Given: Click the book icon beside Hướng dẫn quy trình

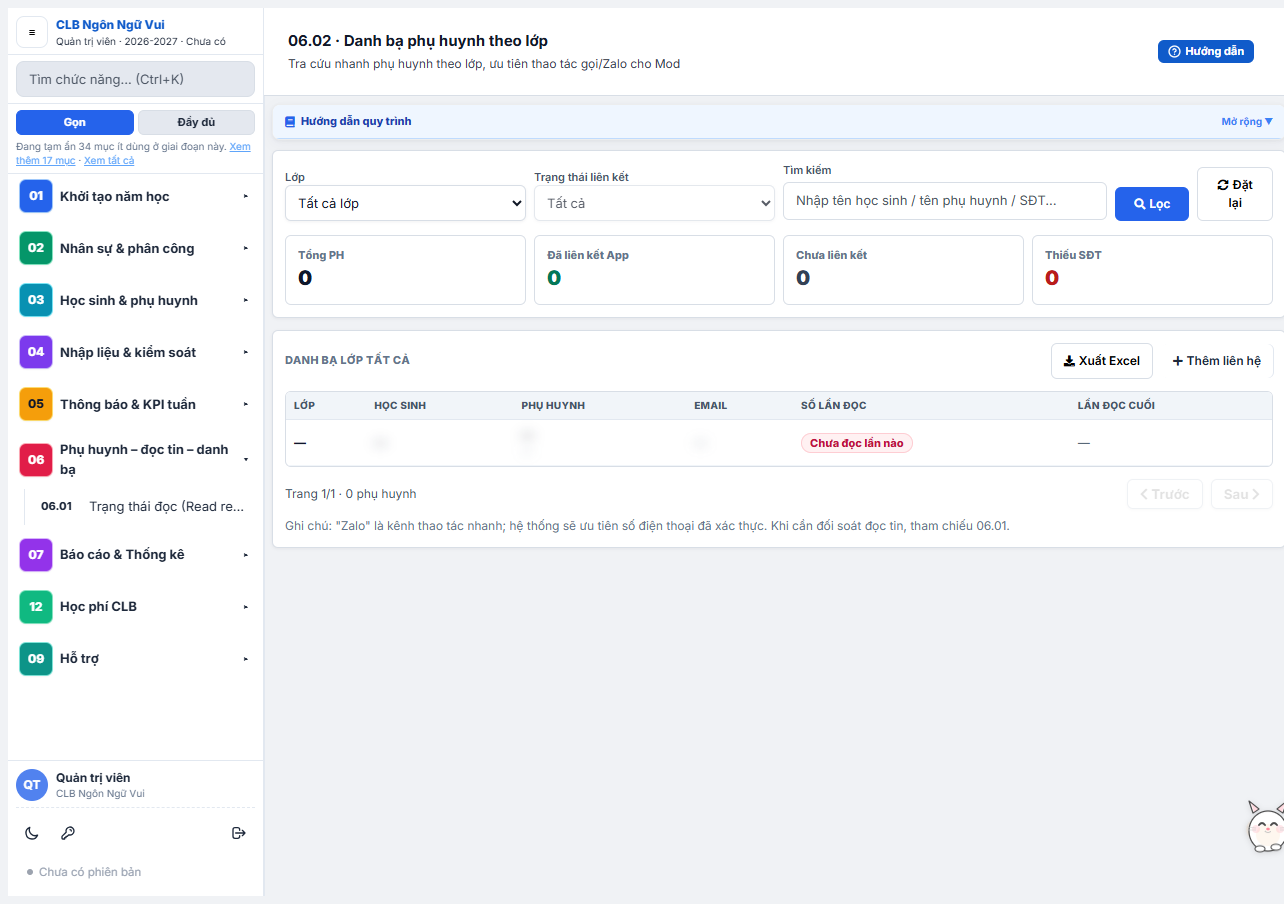Looking at the screenshot, I should click(x=290, y=122).
